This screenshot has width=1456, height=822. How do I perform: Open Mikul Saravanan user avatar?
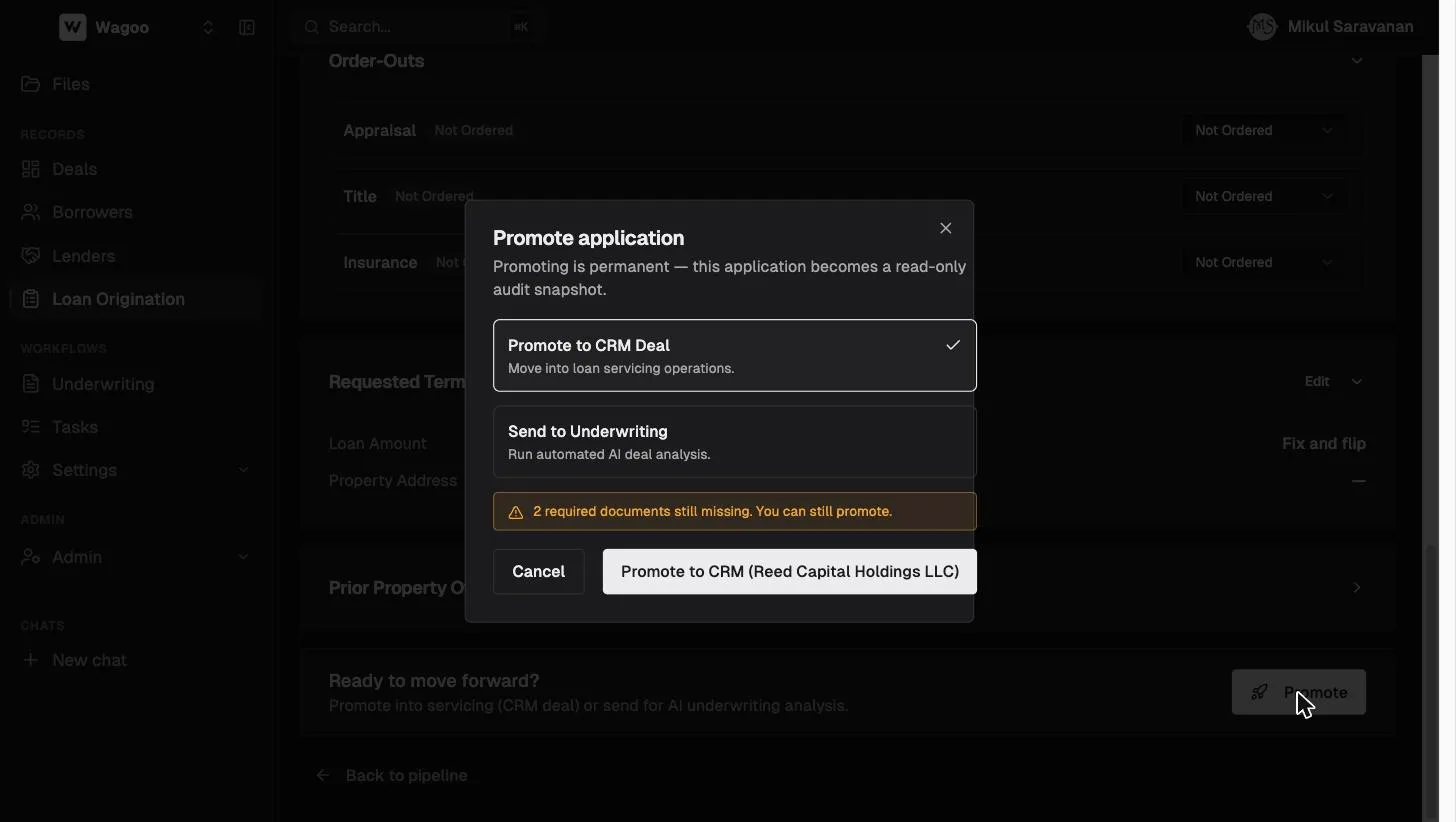click(x=1263, y=27)
